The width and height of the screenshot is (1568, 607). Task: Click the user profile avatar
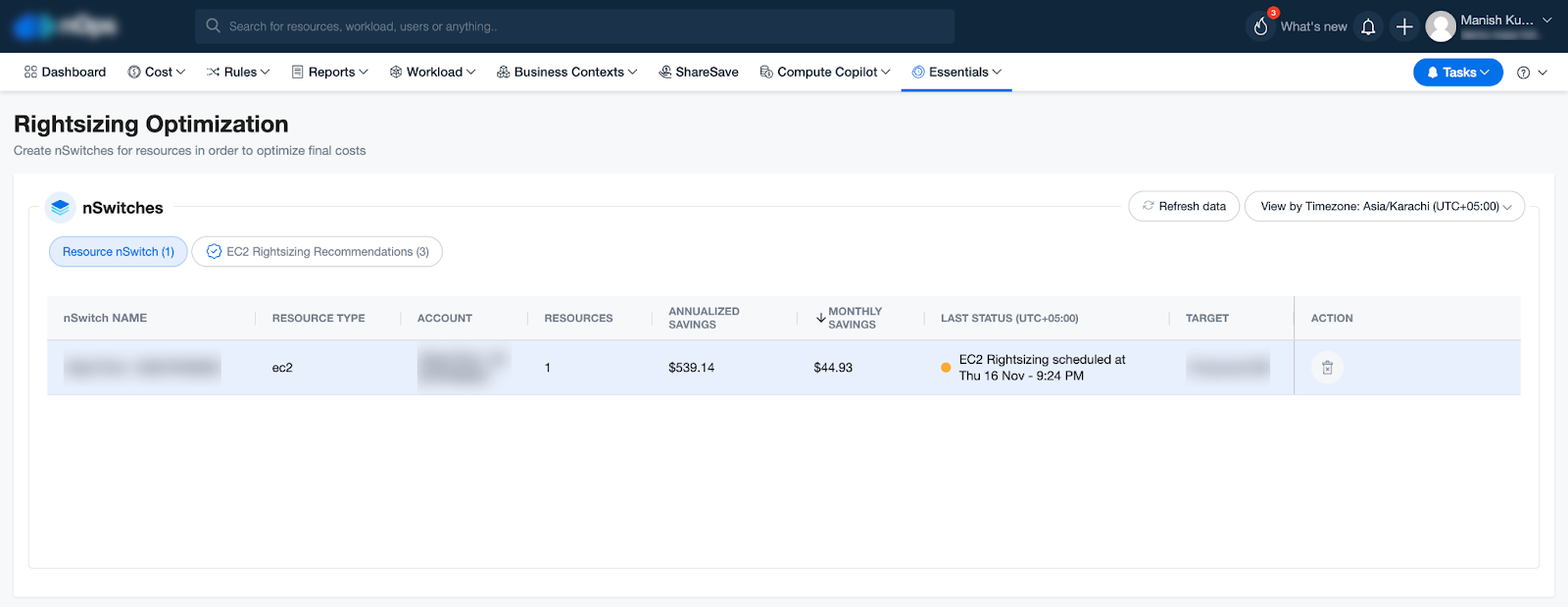[1440, 26]
